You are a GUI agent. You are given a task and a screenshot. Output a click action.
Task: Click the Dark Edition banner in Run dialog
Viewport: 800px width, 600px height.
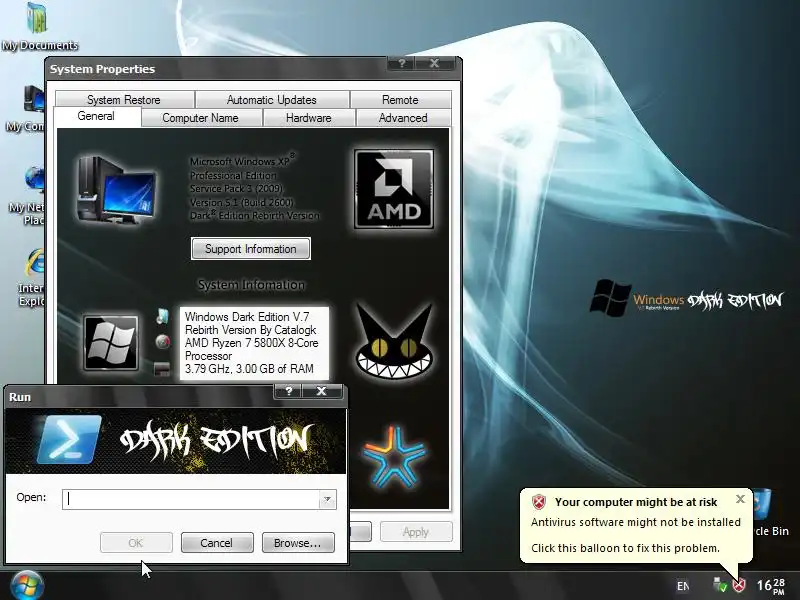(176, 441)
